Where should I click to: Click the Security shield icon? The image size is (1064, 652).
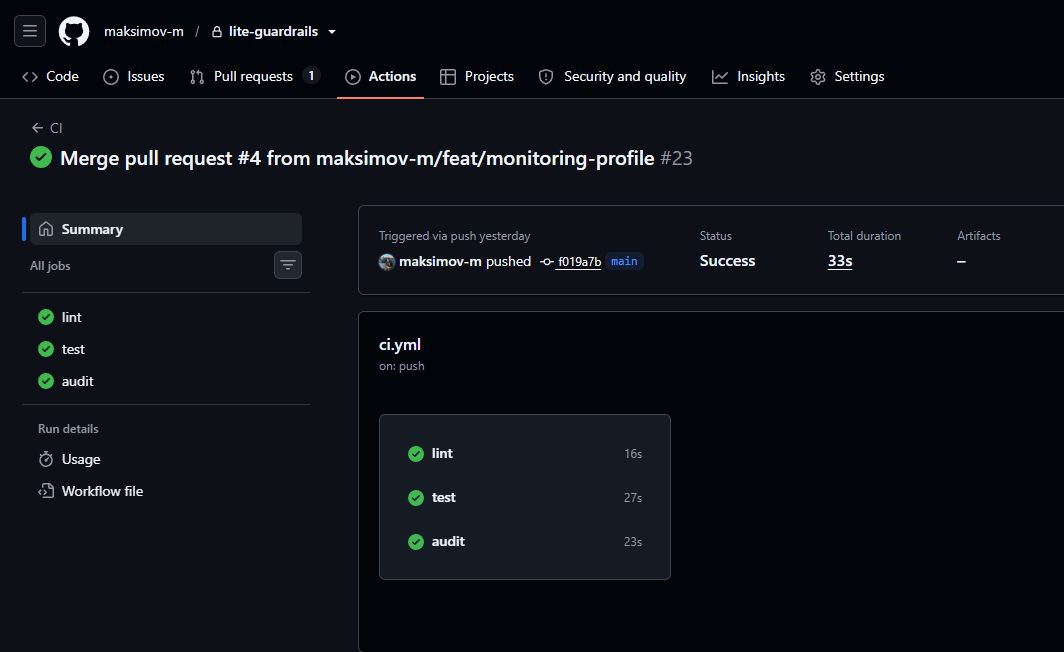point(546,77)
